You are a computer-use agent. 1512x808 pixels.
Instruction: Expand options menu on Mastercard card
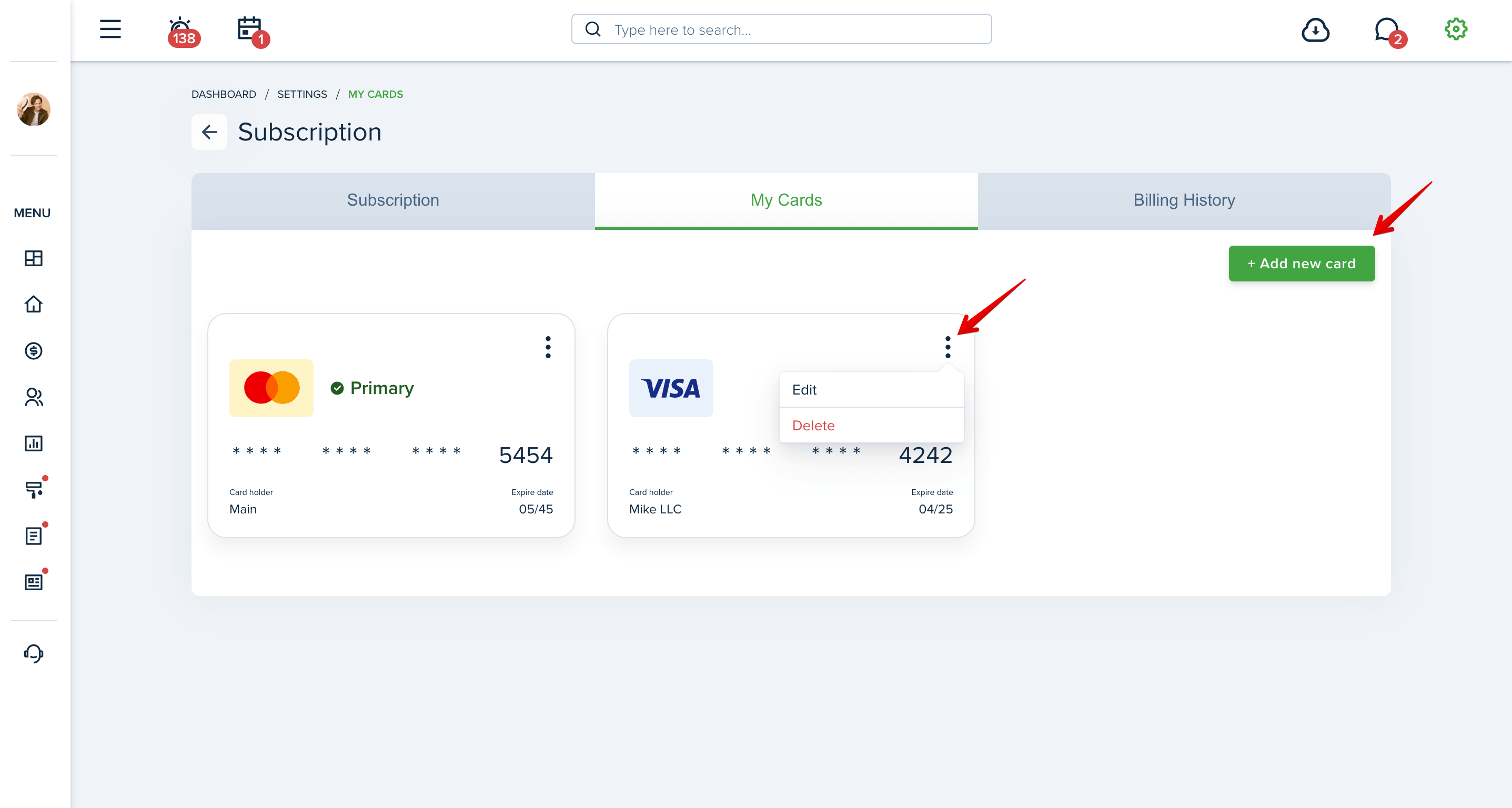pos(548,347)
